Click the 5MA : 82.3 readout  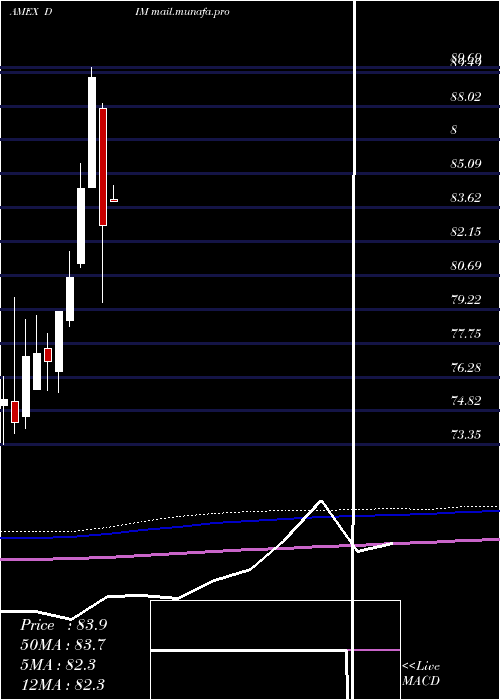coord(58,665)
